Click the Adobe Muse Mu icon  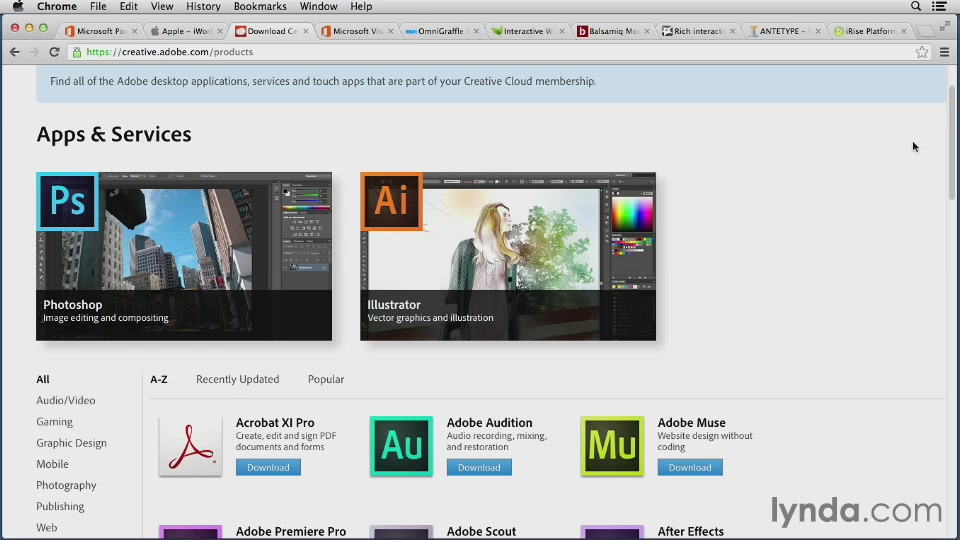point(612,446)
